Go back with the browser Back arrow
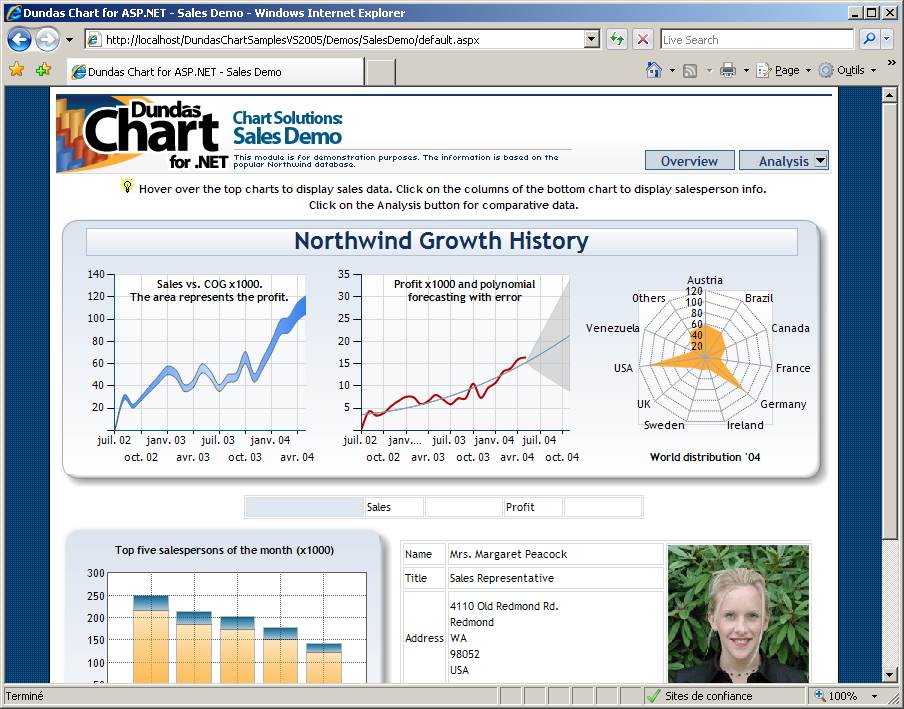 (x=19, y=40)
